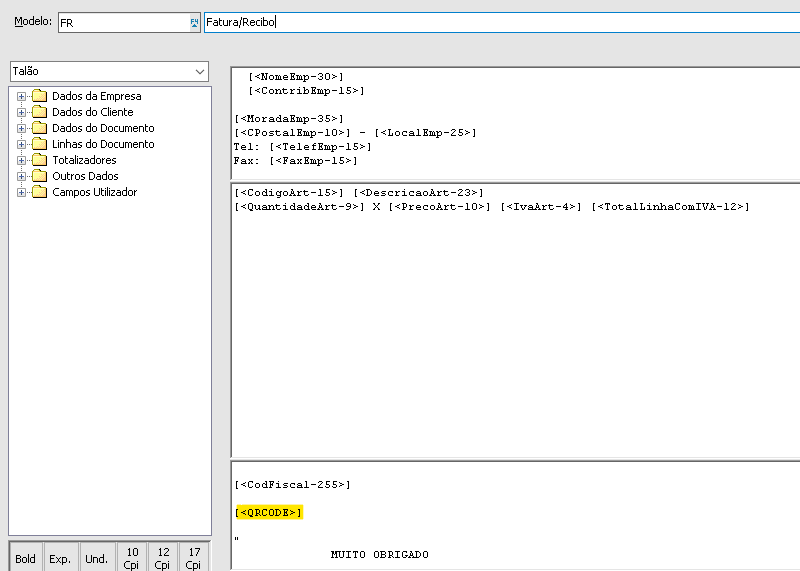Toggle the Und. underline button
This screenshot has height=571, width=800.
pyautogui.click(x=96, y=559)
